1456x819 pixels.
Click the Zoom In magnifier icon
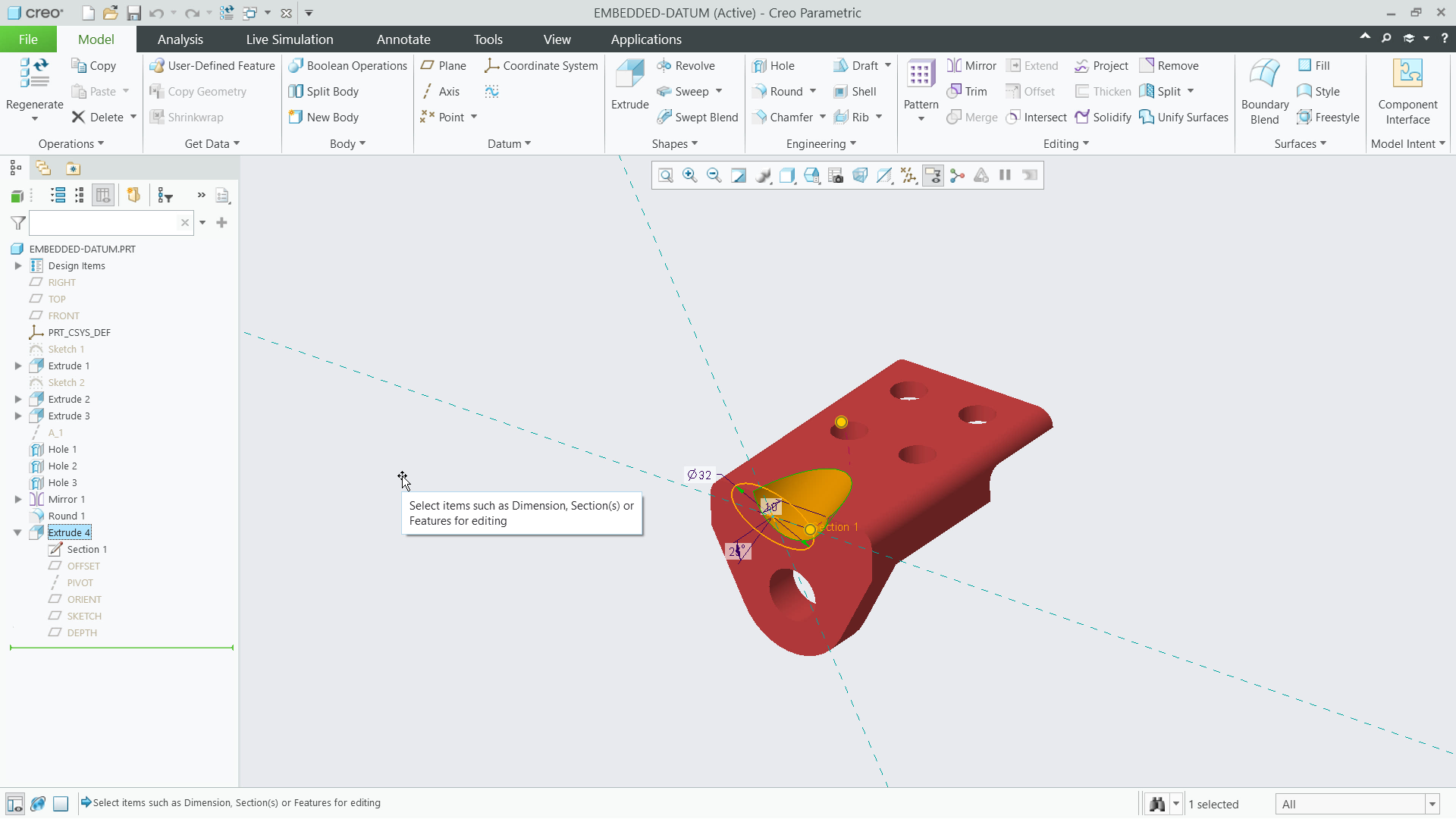[x=689, y=175]
